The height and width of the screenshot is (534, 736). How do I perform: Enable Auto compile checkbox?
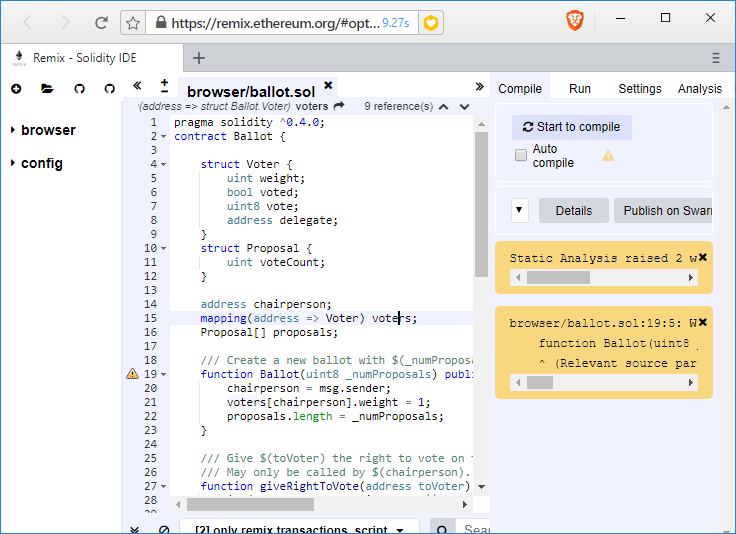pyautogui.click(x=521, y=155)
